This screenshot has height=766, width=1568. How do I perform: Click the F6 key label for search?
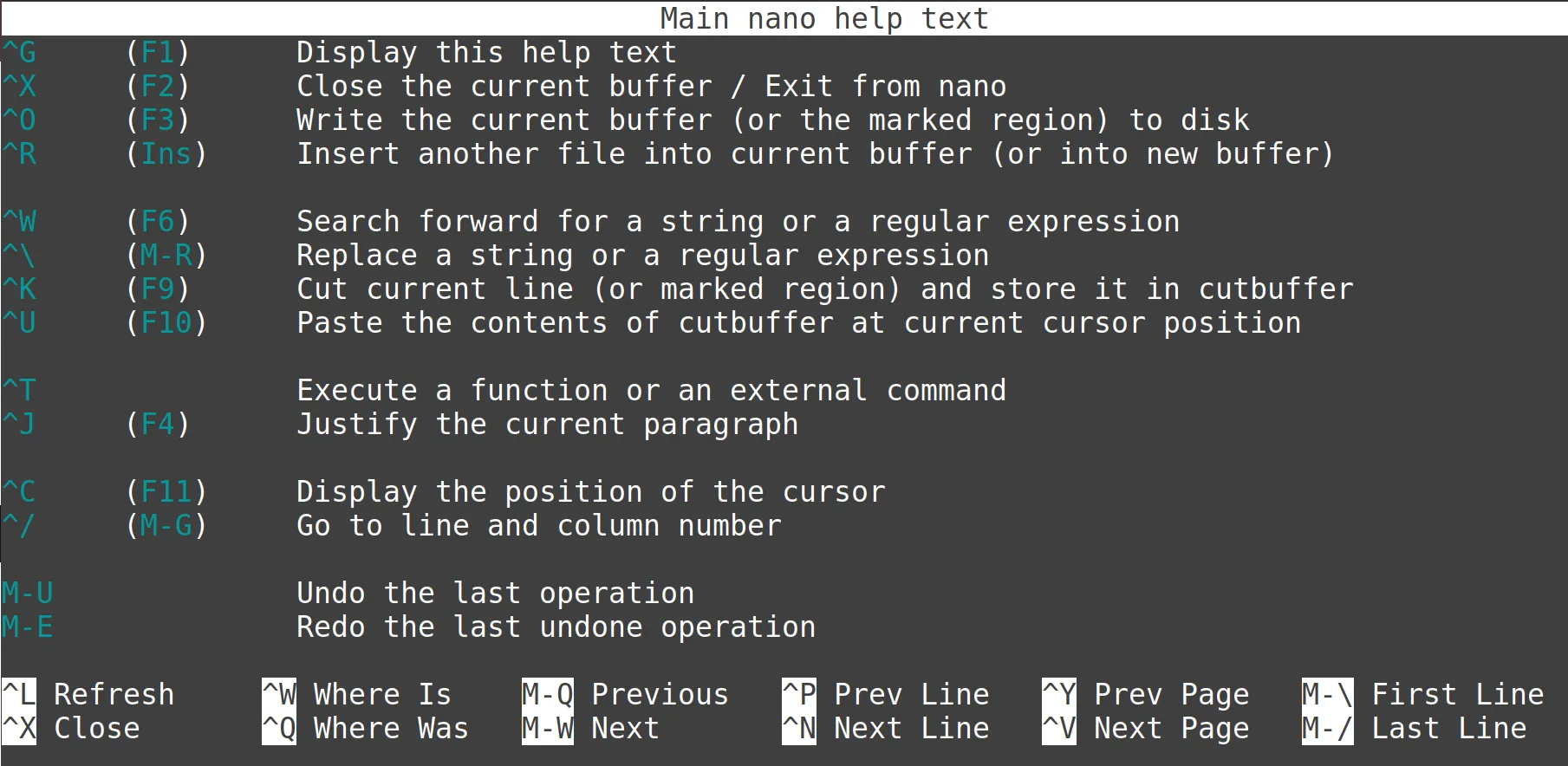tap(158, 222)
